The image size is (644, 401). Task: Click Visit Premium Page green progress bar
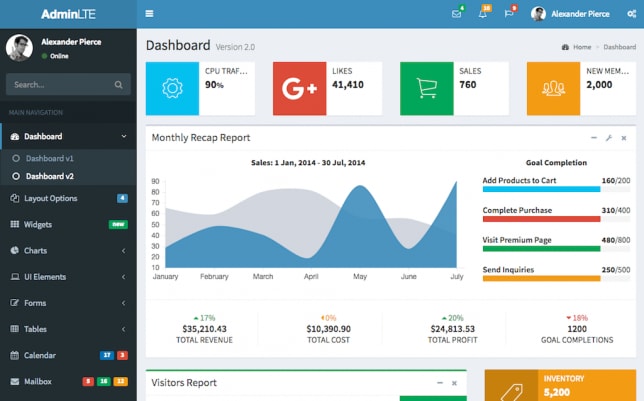(556, 249)
